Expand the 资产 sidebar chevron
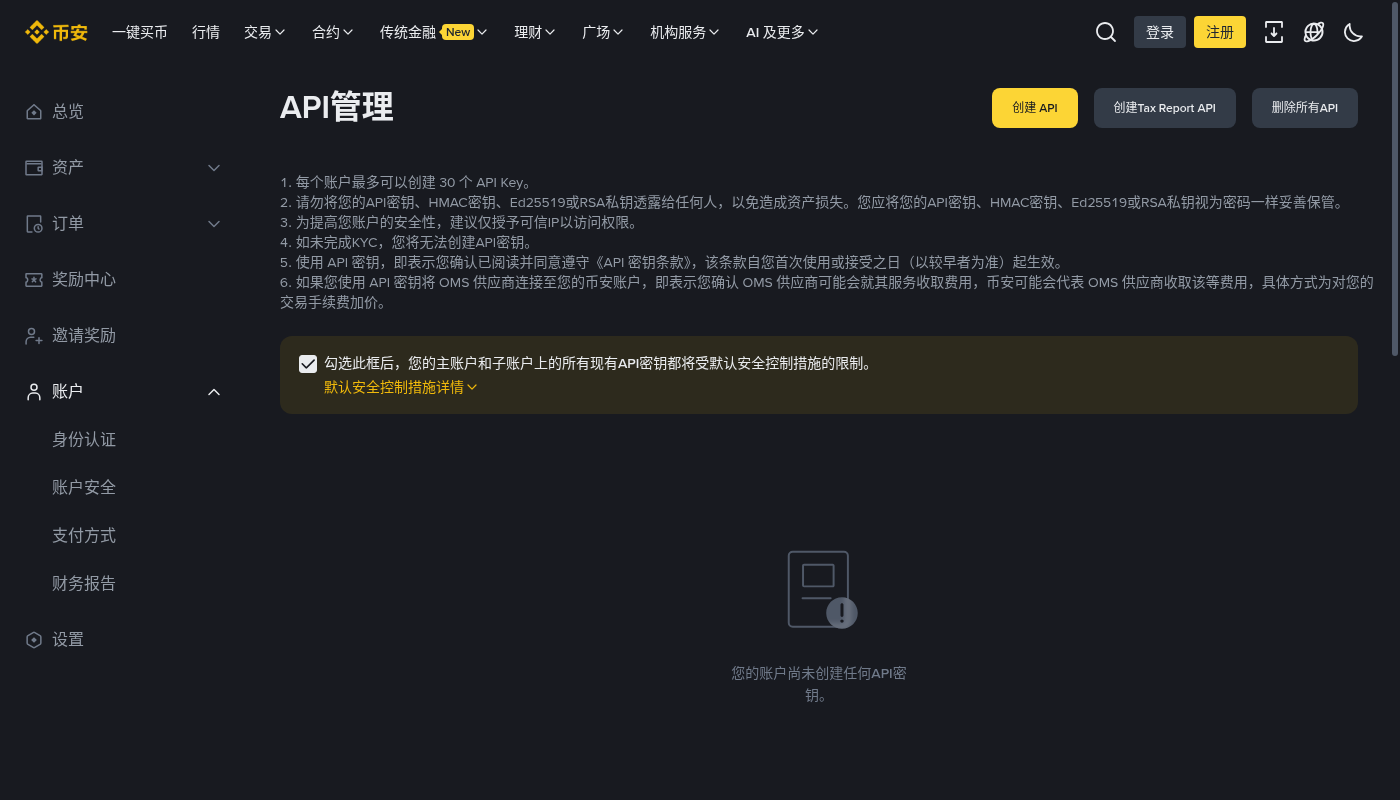This screenshot has height=800, width=1400. [214, 168]
